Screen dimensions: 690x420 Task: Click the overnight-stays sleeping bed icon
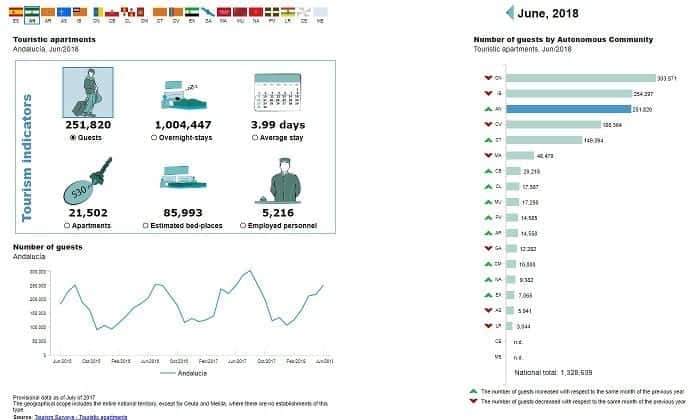[x=186, y=93]
